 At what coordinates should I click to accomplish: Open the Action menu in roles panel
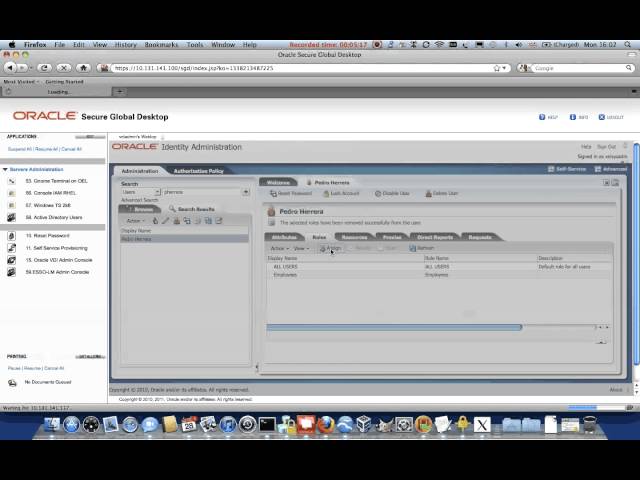tap(280, 248)
